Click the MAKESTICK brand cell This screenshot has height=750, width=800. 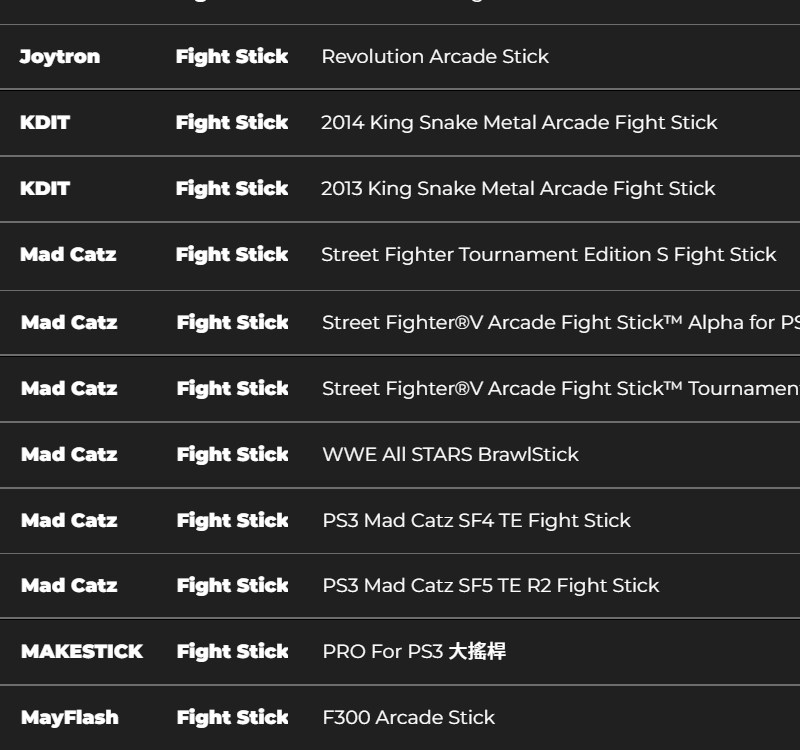[82, 652]
